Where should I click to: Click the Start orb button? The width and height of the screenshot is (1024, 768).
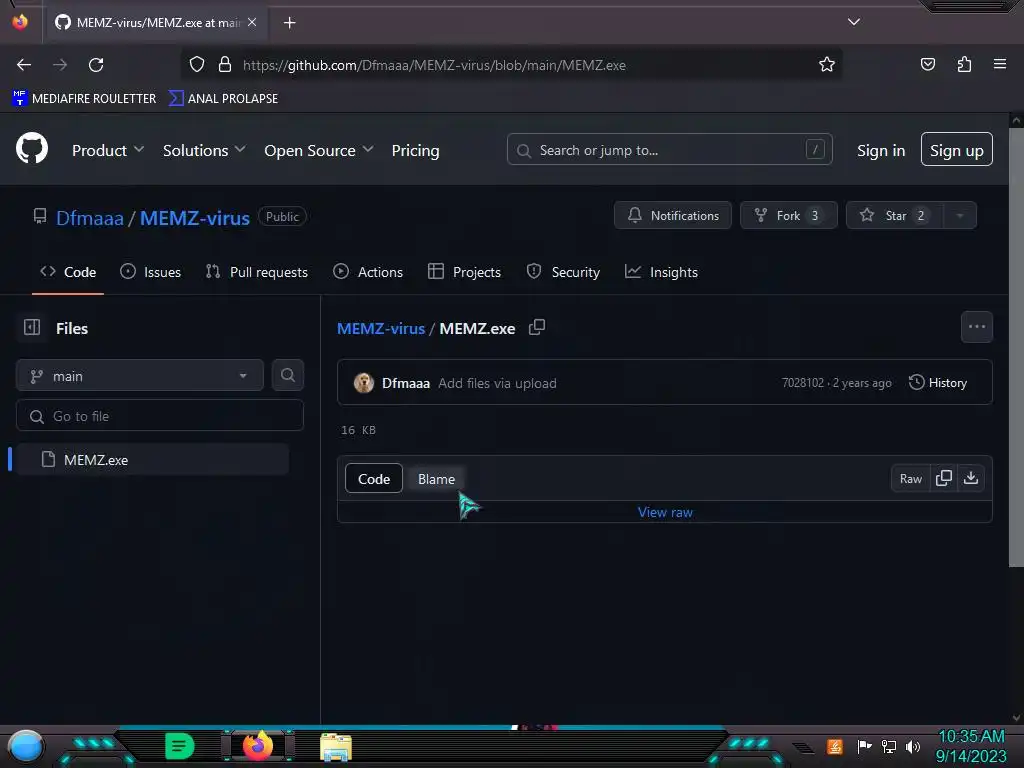26,746
